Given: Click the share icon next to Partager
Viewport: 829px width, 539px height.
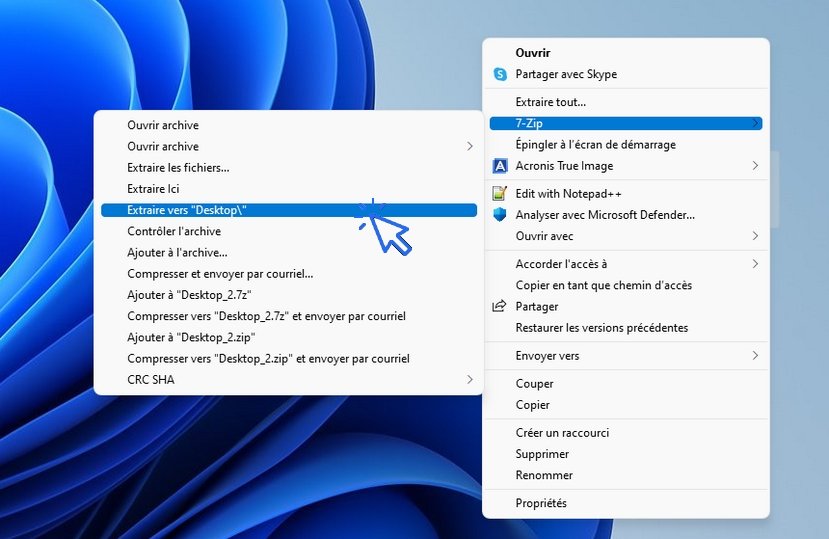Looking at the screenshot, I should [499, 306].
